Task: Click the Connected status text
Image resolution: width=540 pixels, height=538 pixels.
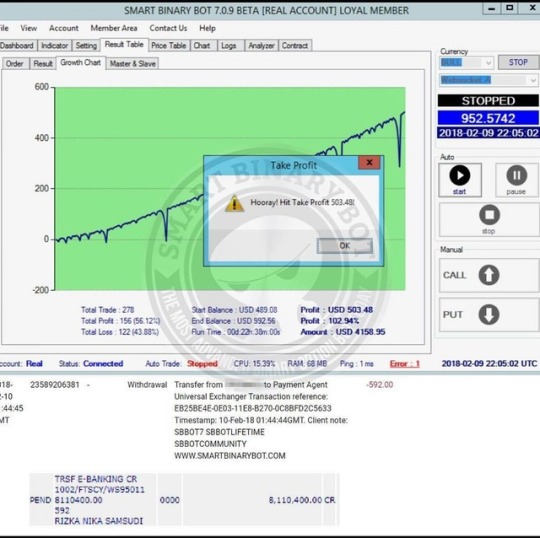Action: (x=103, y=364)
